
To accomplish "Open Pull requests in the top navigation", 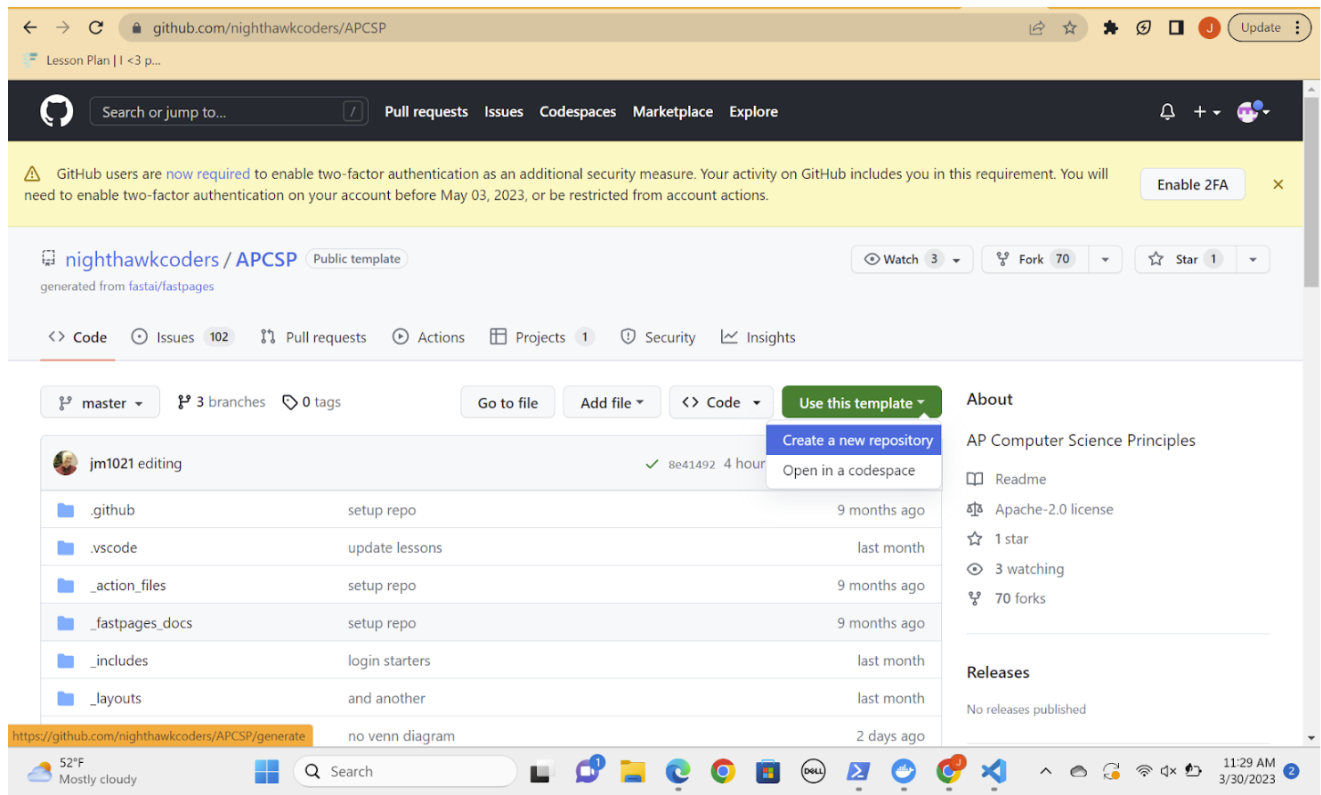I will pyautogui.click(x=426, y=112).
